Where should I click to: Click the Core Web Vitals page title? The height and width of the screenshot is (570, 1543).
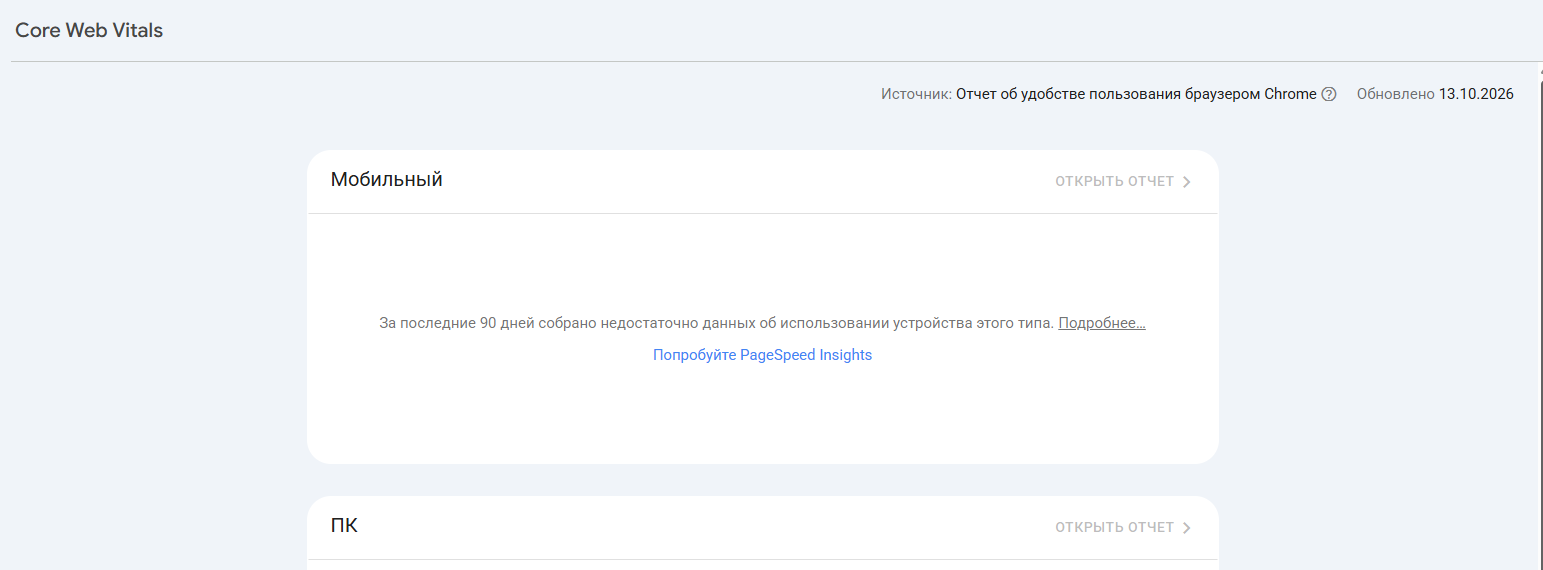(x=89, y=30)
